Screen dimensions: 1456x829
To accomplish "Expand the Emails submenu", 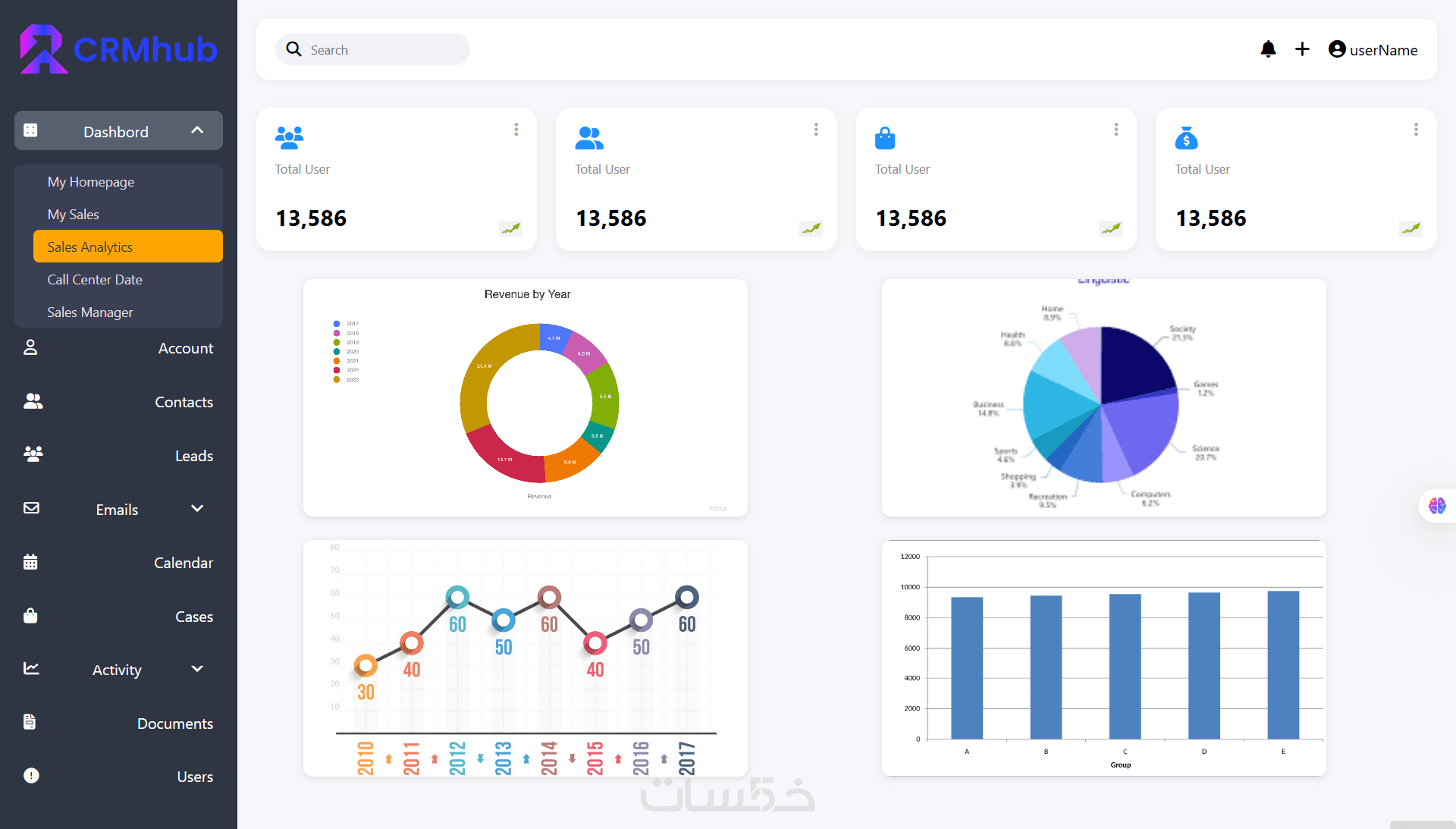I will tap(197, 509).
